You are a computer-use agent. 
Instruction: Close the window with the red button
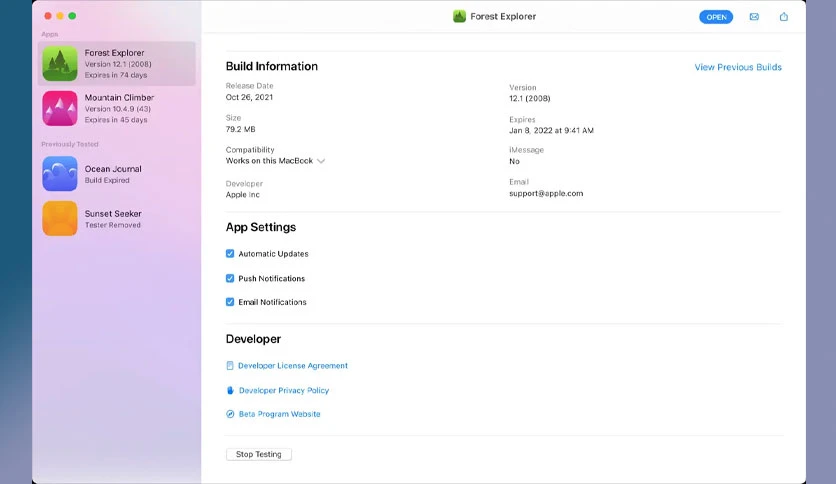pyautogui.click(x=48, y=16)
